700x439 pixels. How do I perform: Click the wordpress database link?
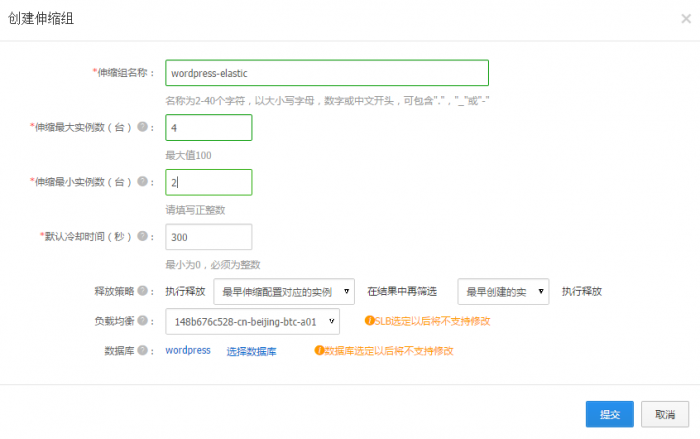(x=188, y=351)
